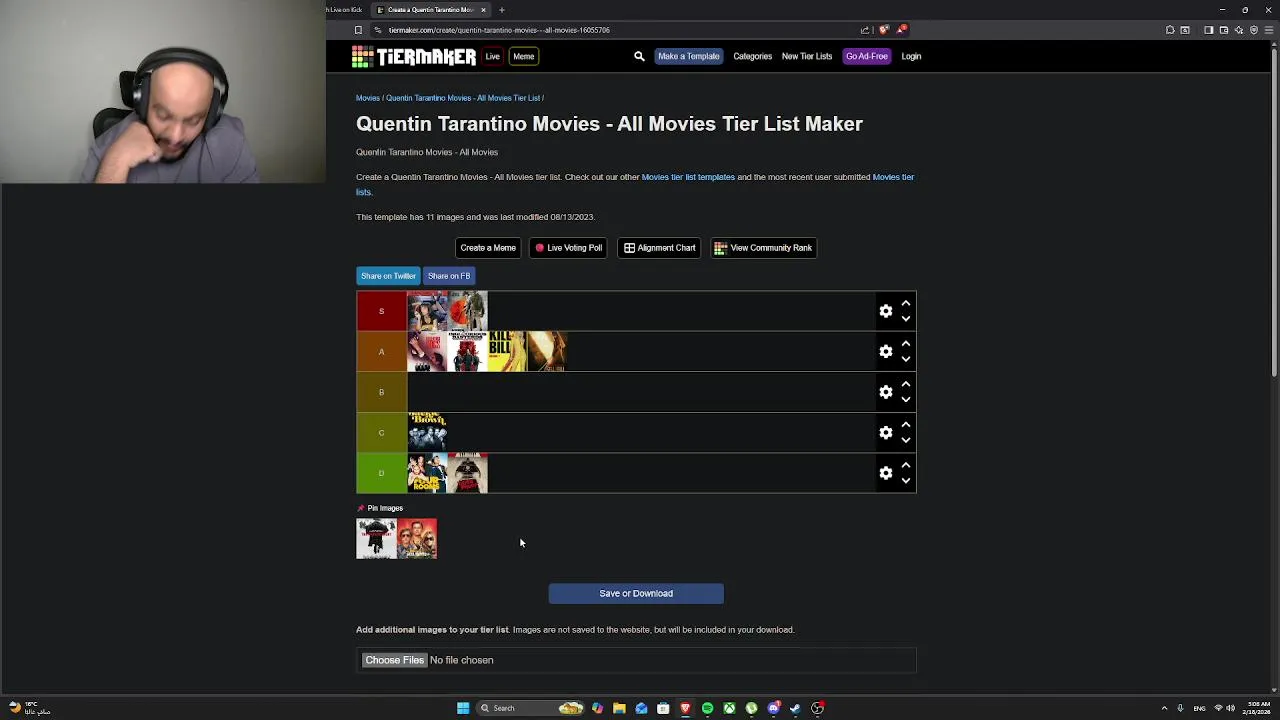This screenshot has height=720, width=1280.
Task: Follow the Movies breadcrumb link
Action: tap(367, 98)
